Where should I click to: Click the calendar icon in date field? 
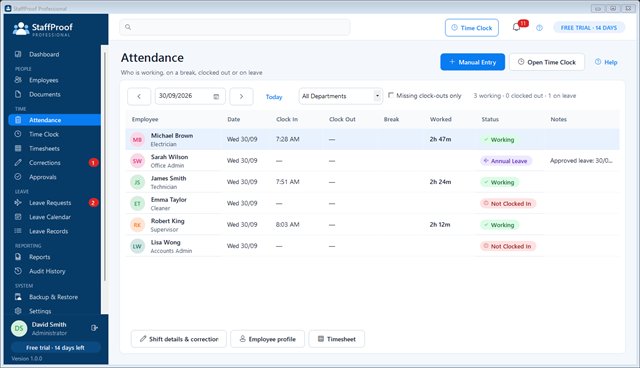pyautogui.click(x=216, y=96)
